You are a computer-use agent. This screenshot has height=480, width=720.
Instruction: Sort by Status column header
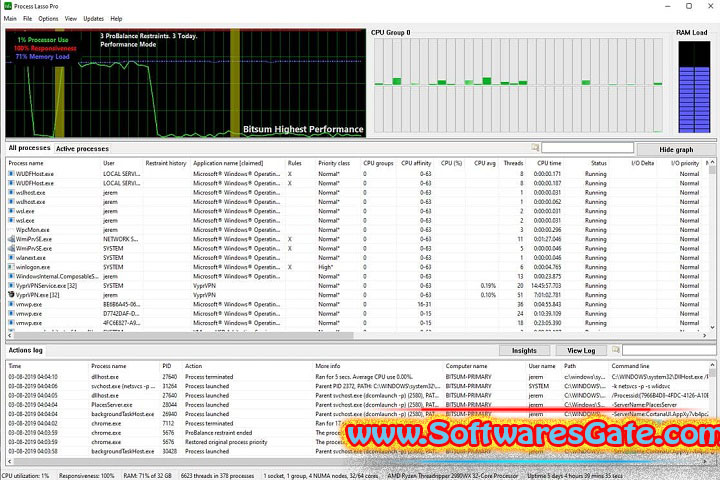coord(598,163)
